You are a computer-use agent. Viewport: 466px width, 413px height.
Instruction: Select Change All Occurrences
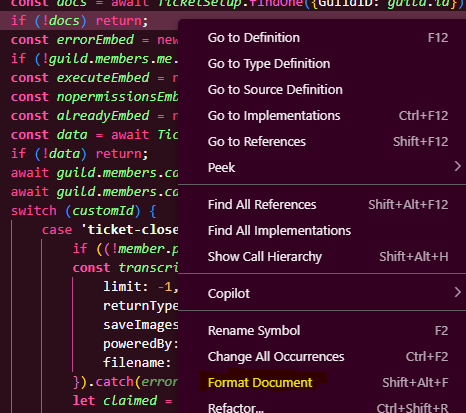coord(322,357)
